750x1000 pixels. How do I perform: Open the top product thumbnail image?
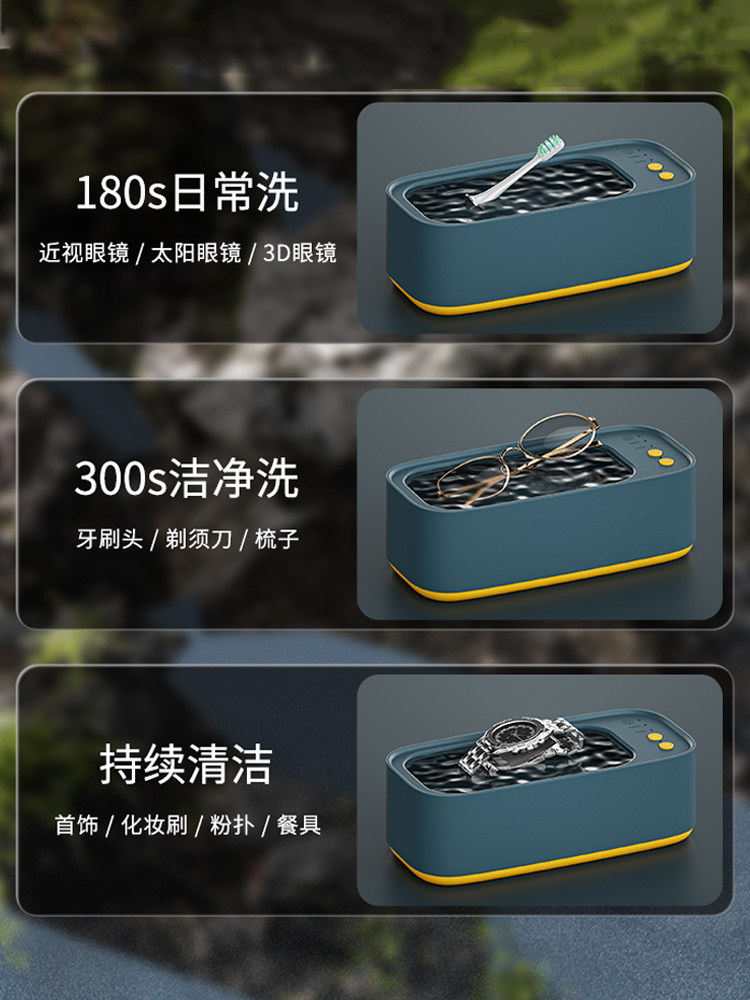point(540,218)
